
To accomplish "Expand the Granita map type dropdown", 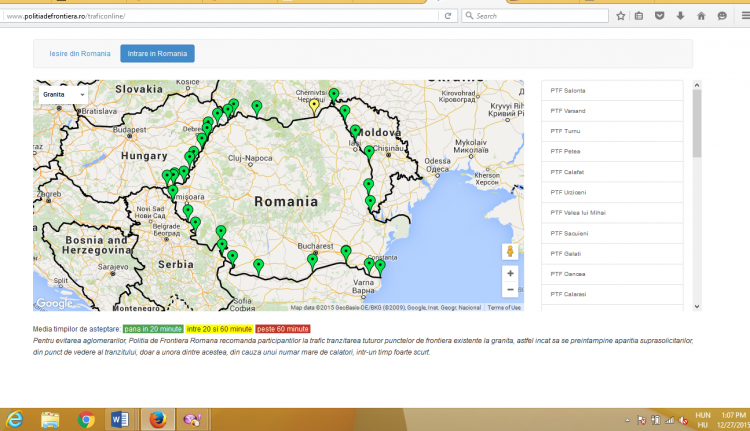I will pos(63,94).
